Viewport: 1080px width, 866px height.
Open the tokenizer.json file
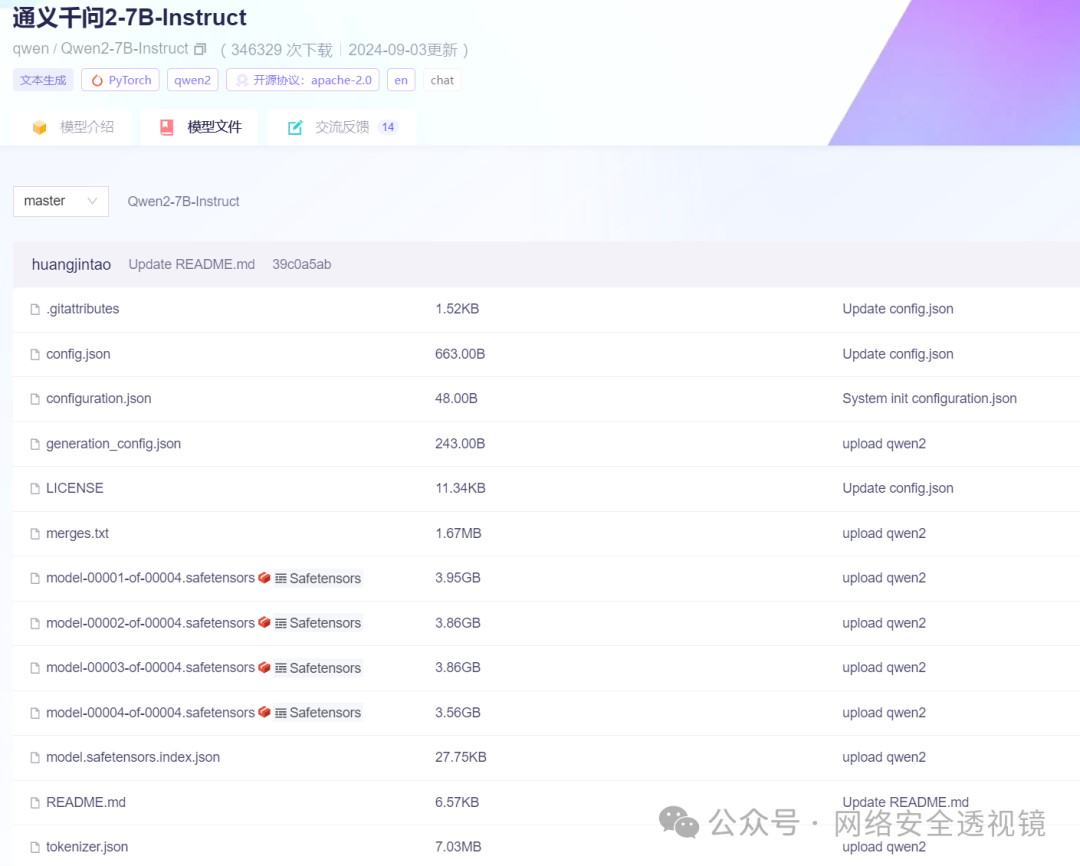tap(87, 847)
